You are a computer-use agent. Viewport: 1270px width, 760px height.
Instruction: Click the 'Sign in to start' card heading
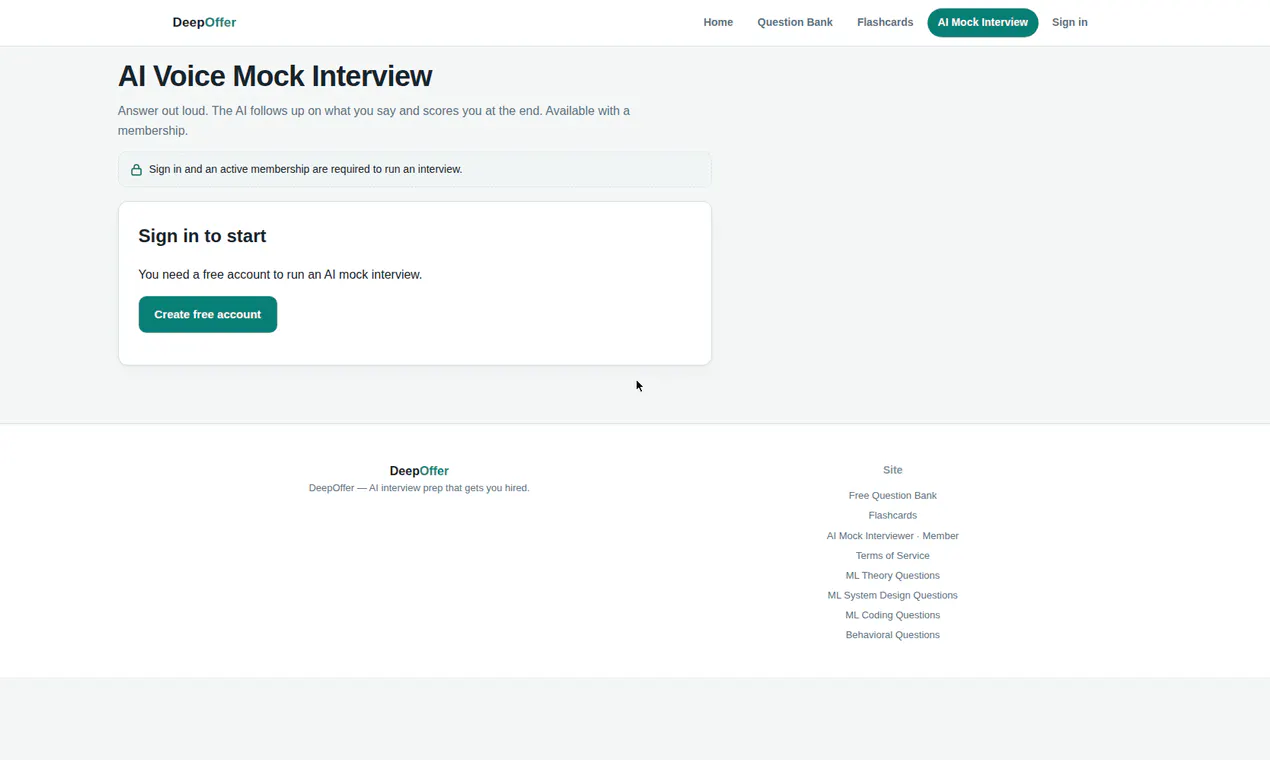pyautogui.click(x=202, y=236)
